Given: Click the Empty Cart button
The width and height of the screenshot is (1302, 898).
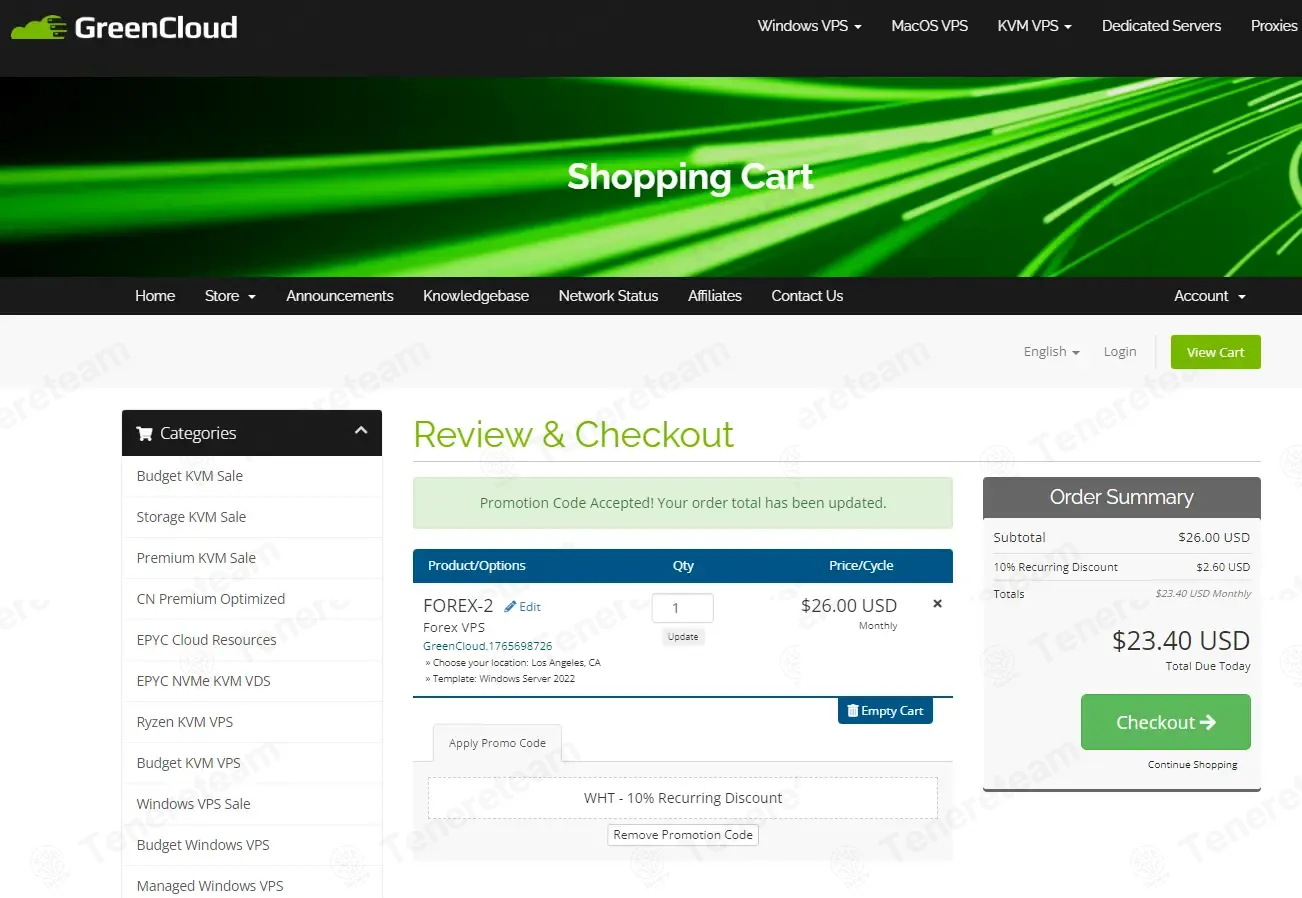Looking at the screenshot, I should point(885,711).
